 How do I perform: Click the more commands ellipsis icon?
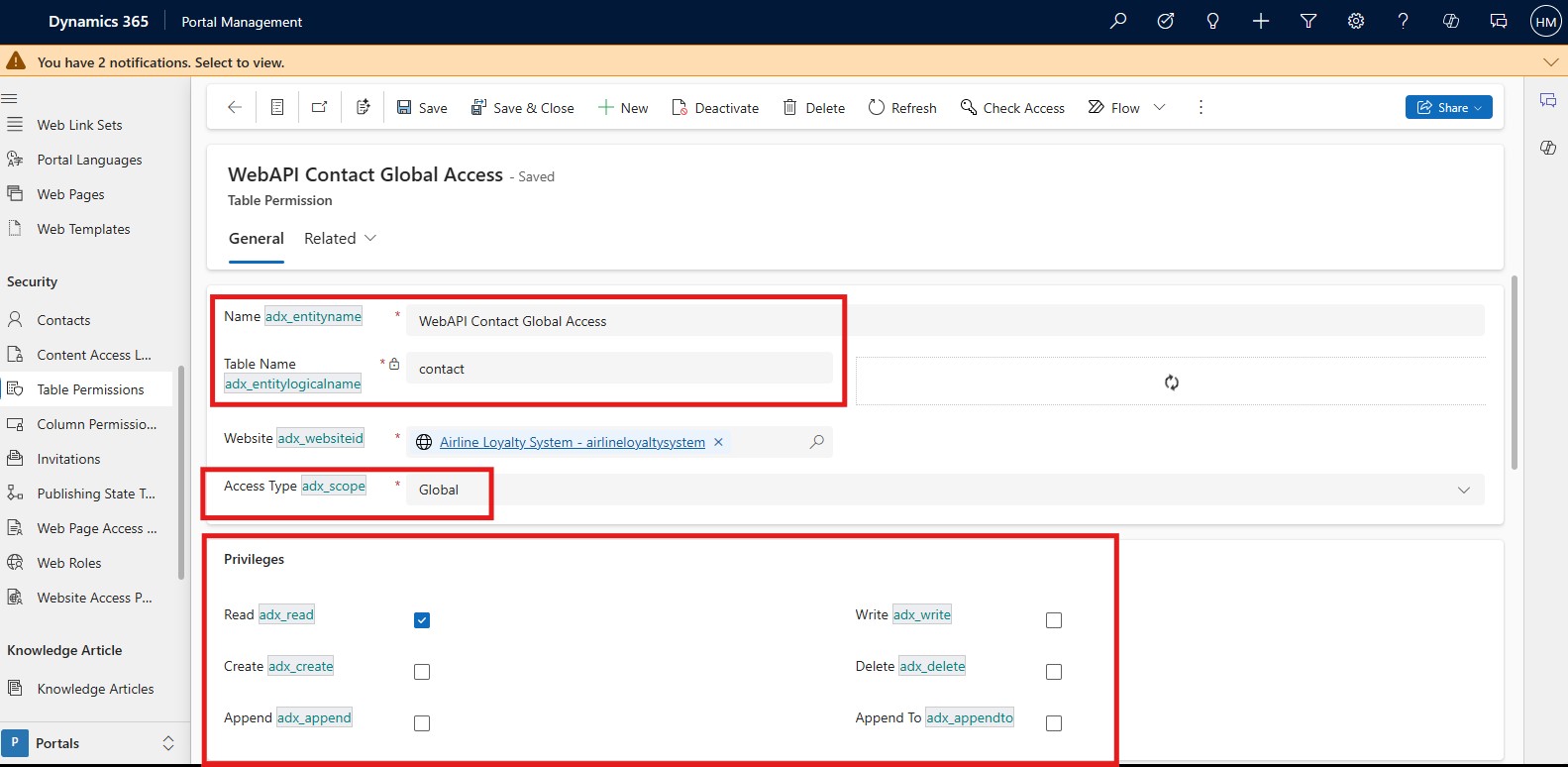tap(1201, 107)
